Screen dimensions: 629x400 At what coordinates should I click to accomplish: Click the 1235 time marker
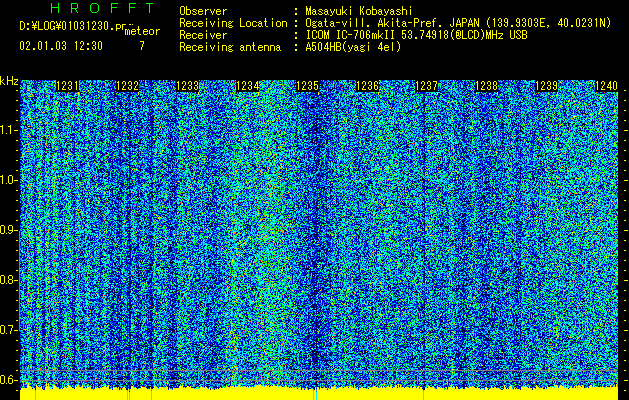tap(307, 86)
